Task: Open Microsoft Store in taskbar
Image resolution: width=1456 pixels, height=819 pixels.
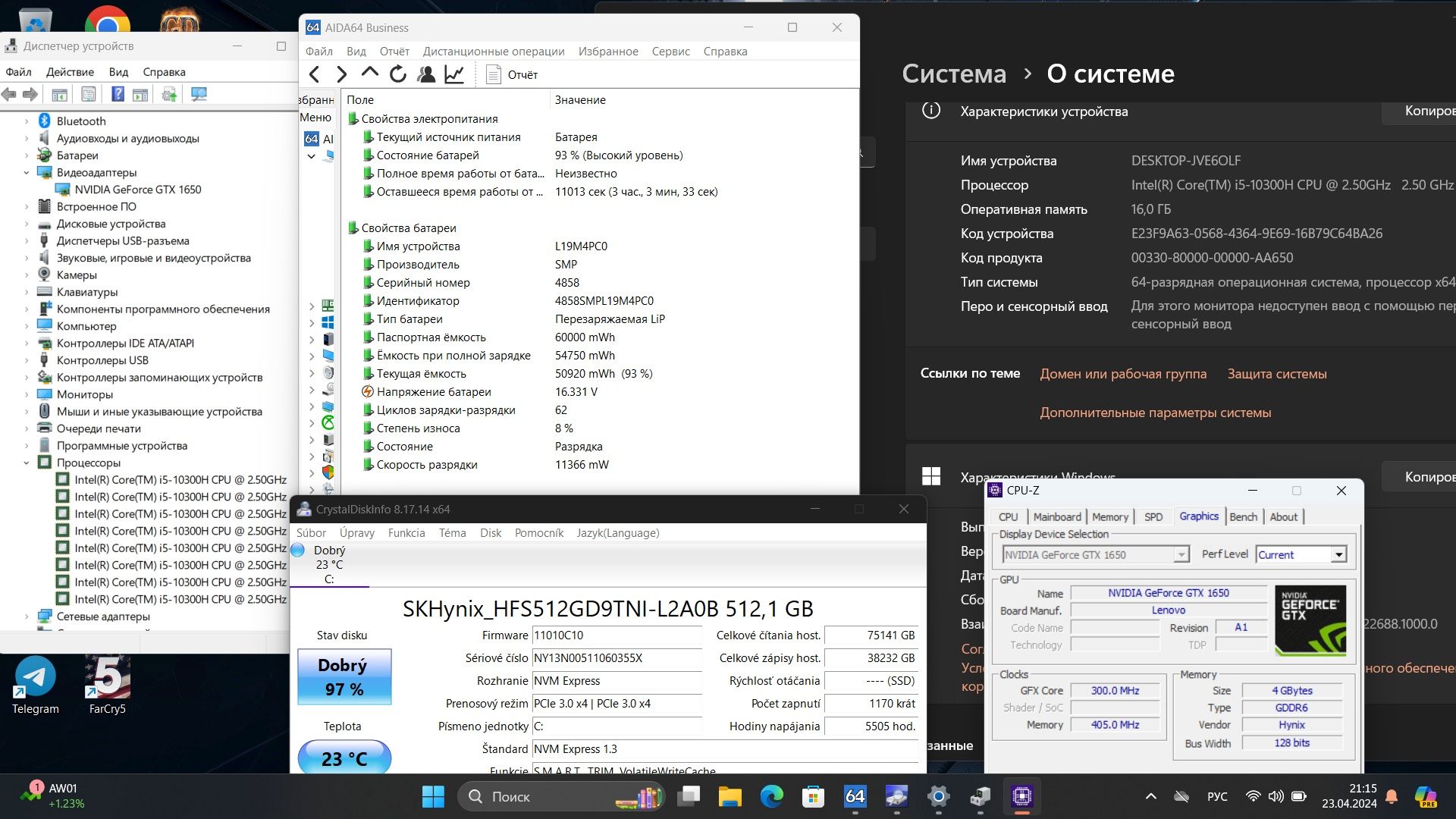Action: pyautogui.click(x=813, y=796)
